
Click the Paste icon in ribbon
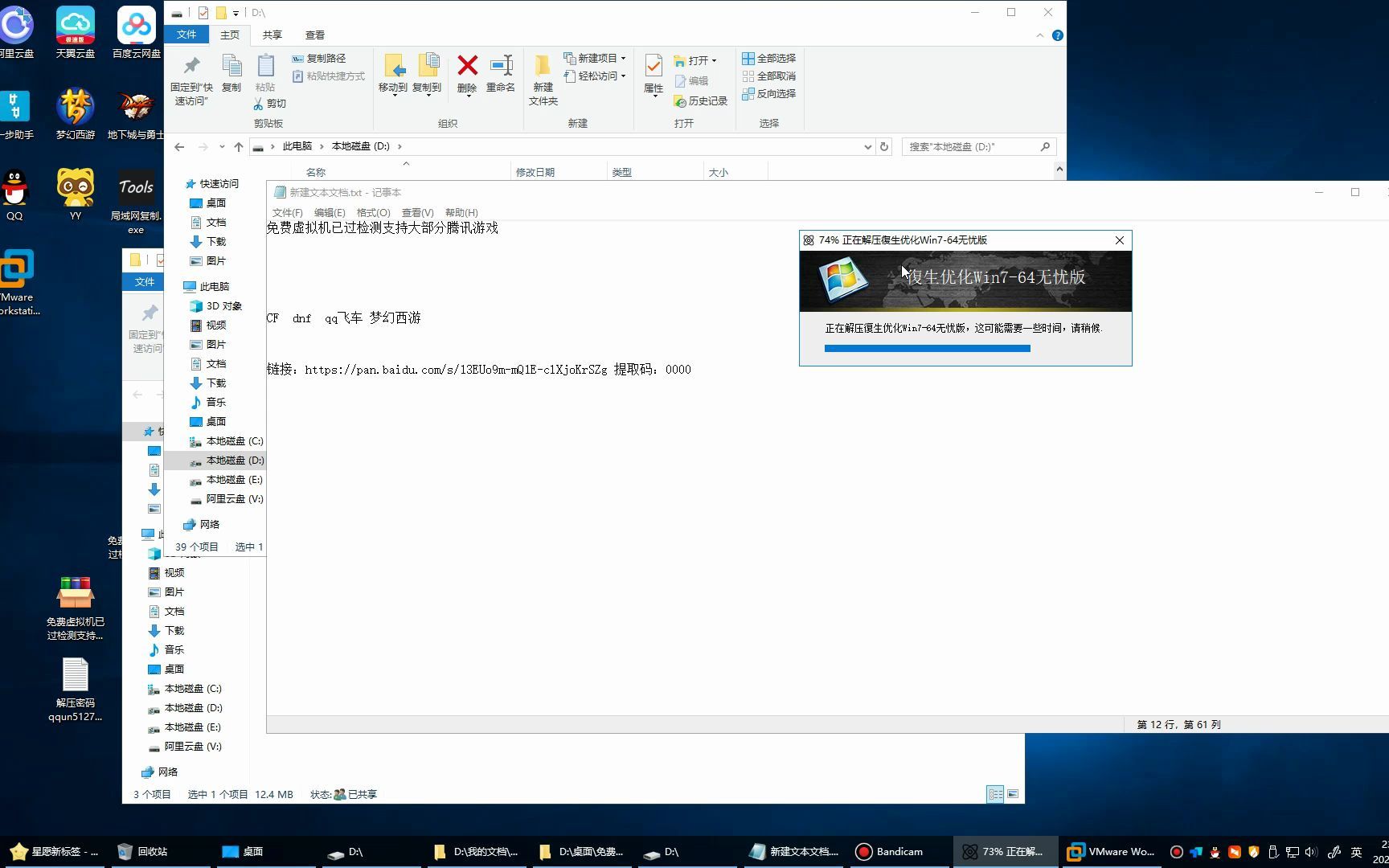tap(265, 73)
